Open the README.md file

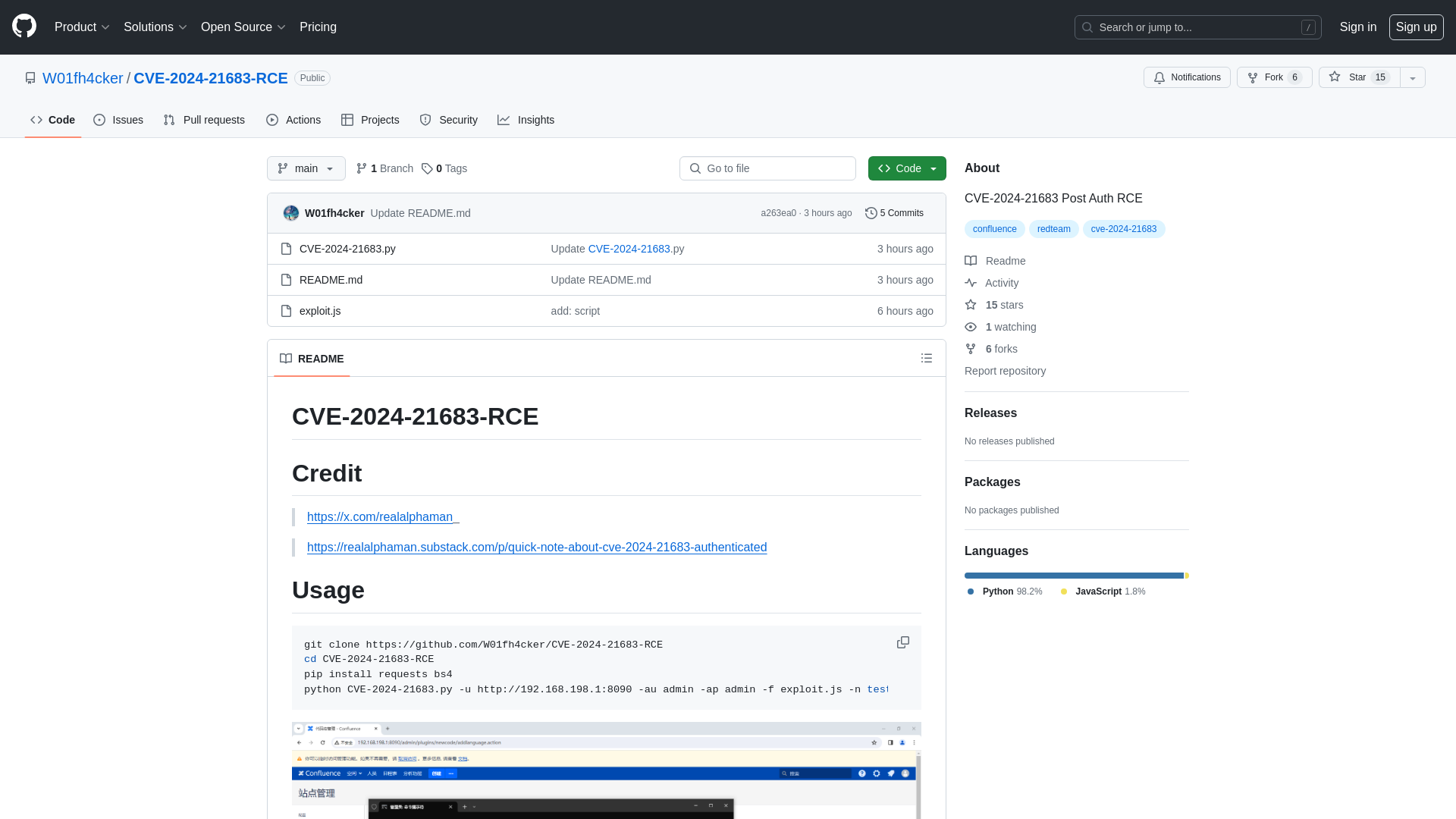tap(331, 280)
